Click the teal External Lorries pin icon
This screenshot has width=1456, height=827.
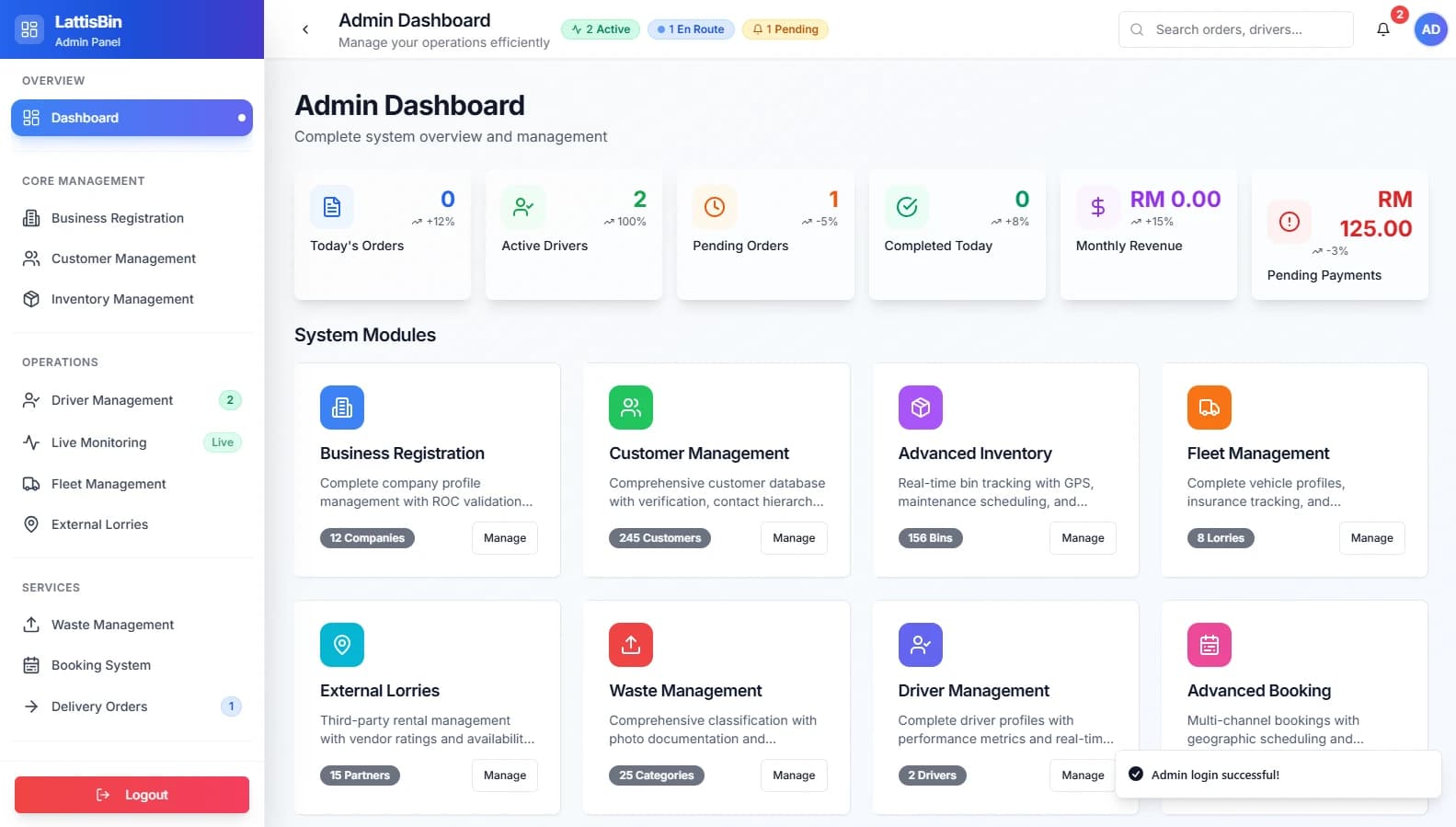point(342,645)
